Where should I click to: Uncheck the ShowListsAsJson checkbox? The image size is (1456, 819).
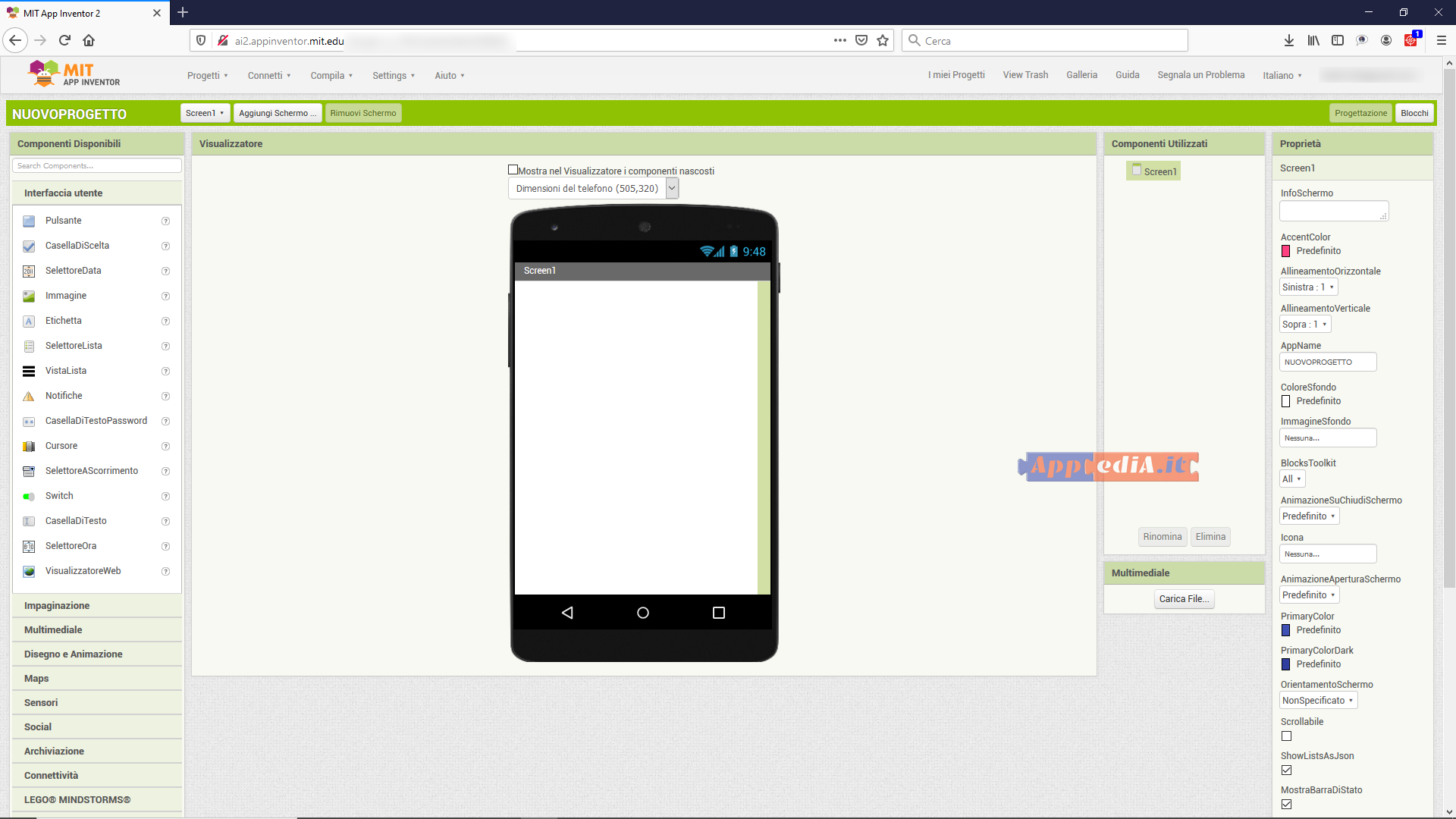point(1286,770)
